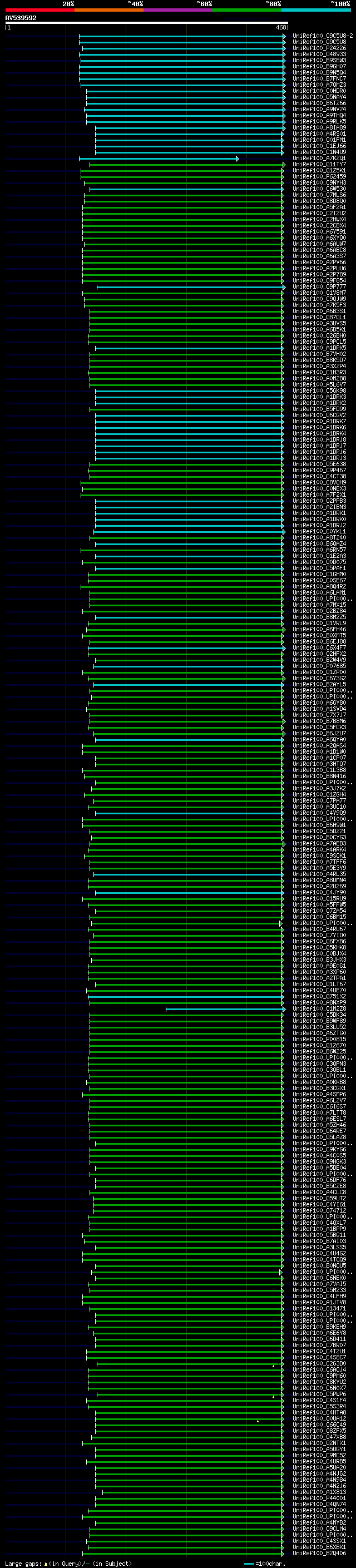Viewport: 356px width, 1568px height.
Task: Click label UniRef100_A4SMP6
Action: (x=319, y=1095)
